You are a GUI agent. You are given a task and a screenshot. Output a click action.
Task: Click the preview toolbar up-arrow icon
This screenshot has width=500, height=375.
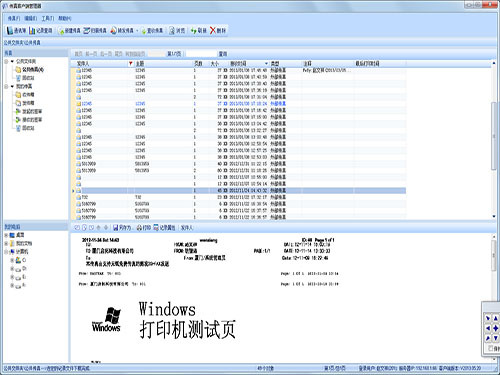point(99,228)
